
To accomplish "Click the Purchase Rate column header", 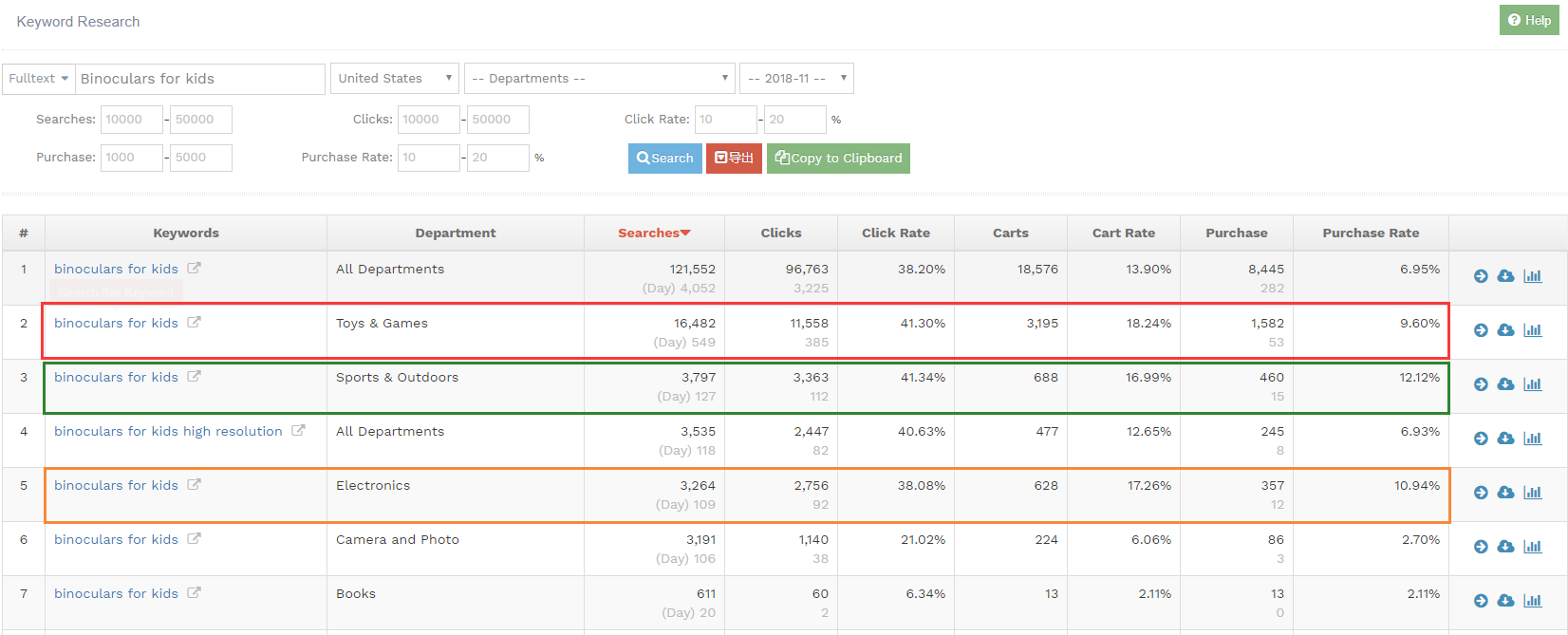I will click(1370, 233).
